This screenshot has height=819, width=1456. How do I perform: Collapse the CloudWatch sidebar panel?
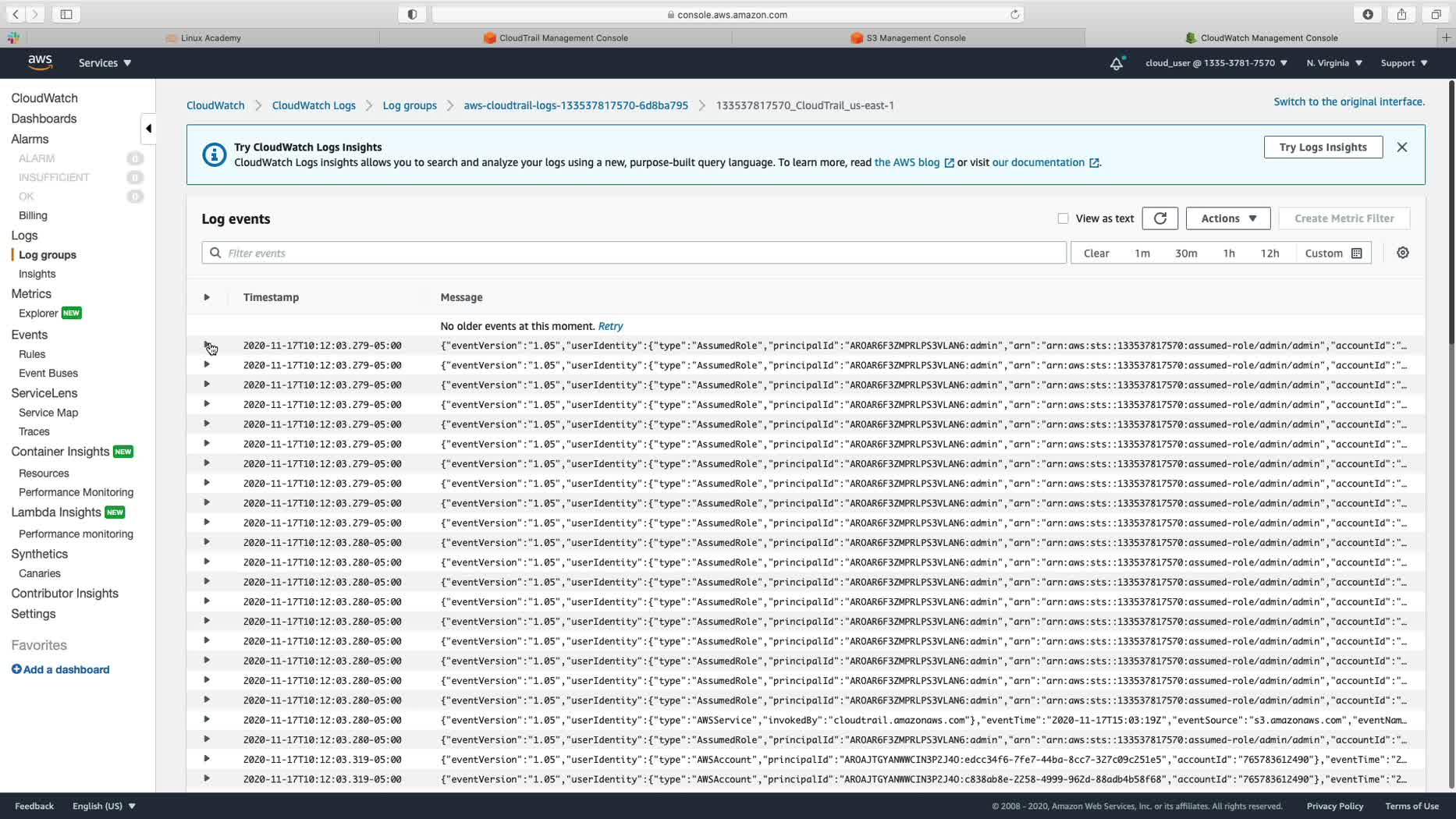pyautogui.click(x=148, y=129)
